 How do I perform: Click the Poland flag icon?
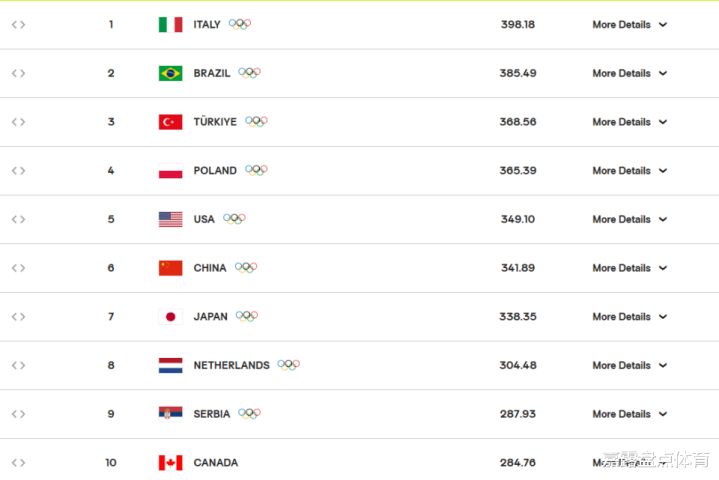170,171
